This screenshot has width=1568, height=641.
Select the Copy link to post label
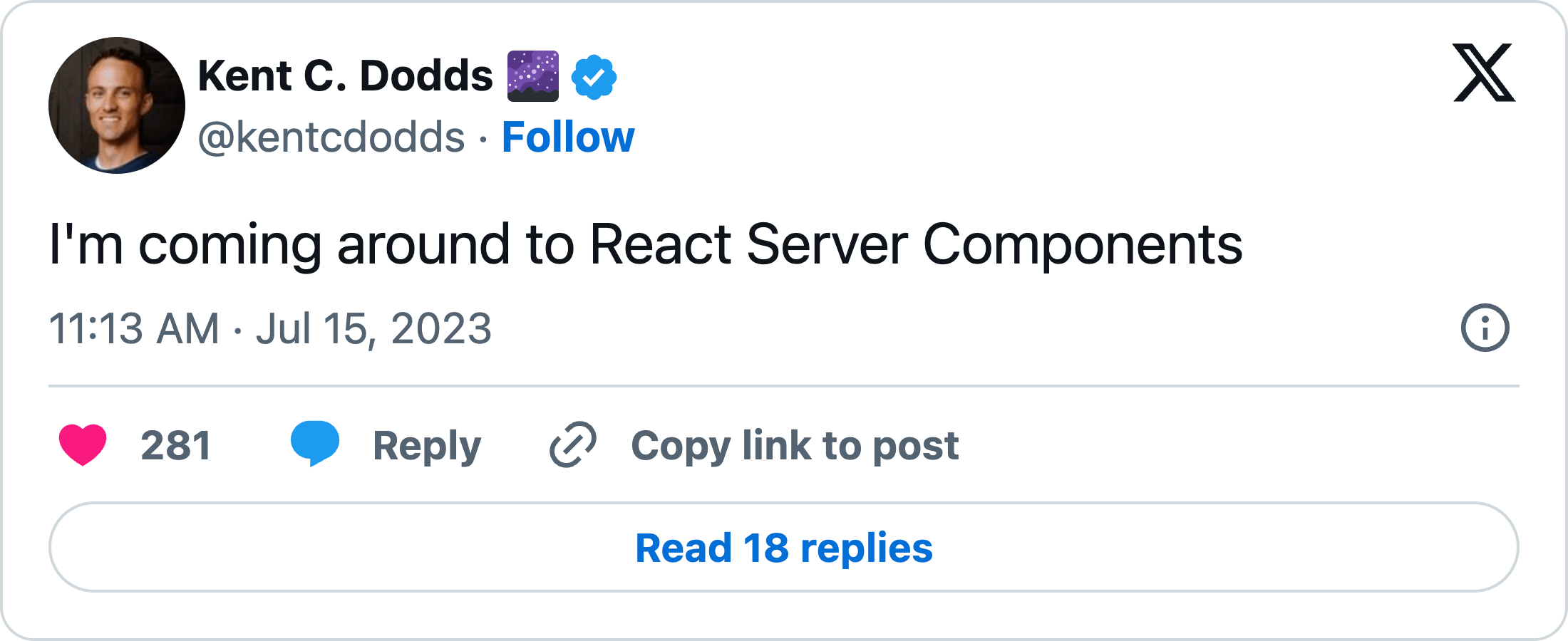click(x=795, y=446)
